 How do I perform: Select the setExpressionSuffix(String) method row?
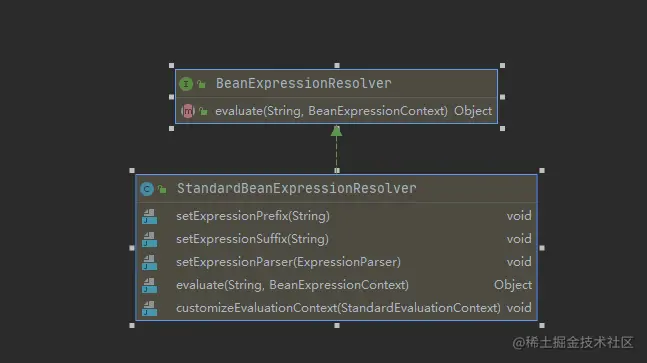tap(336, 239)
